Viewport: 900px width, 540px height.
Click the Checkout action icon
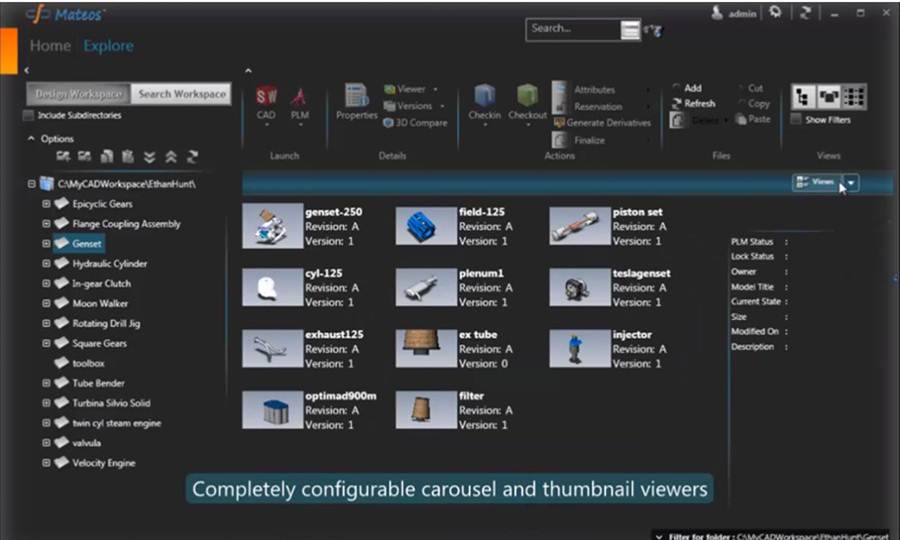(527, 98)
